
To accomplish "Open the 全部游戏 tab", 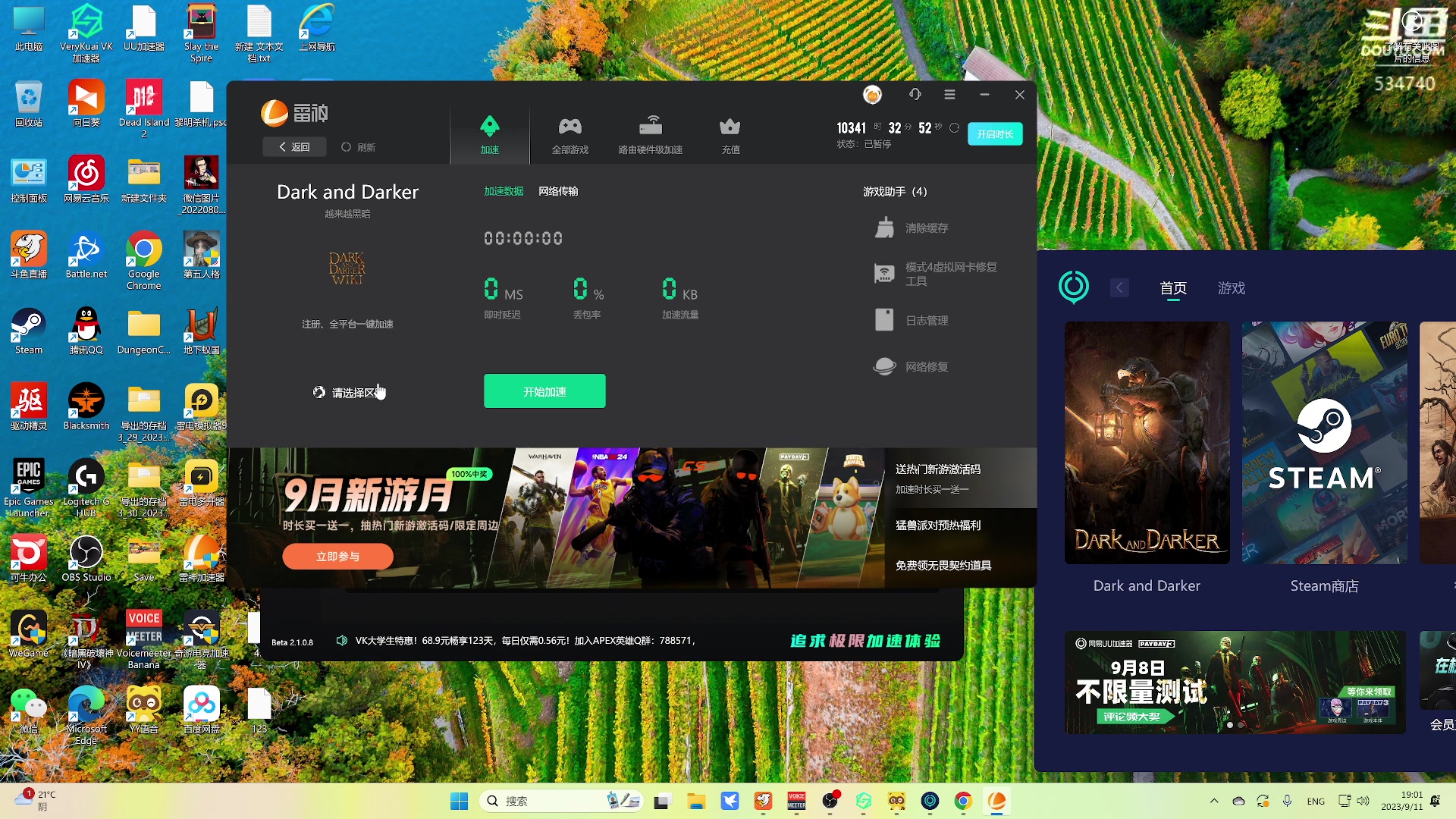I will (x=570, y=134).
